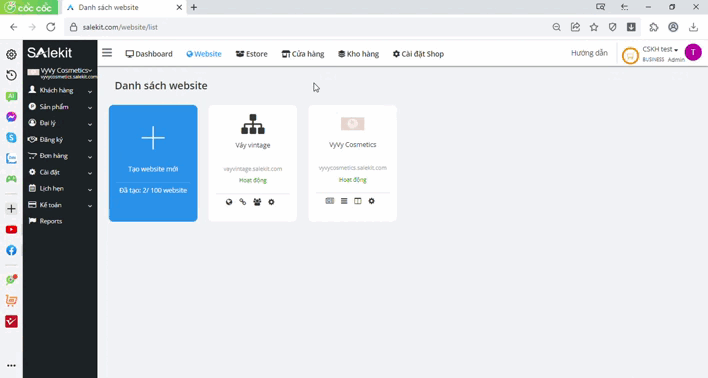Click list lines icon on VyVy Cosmetics card

[x=344, y=201]
